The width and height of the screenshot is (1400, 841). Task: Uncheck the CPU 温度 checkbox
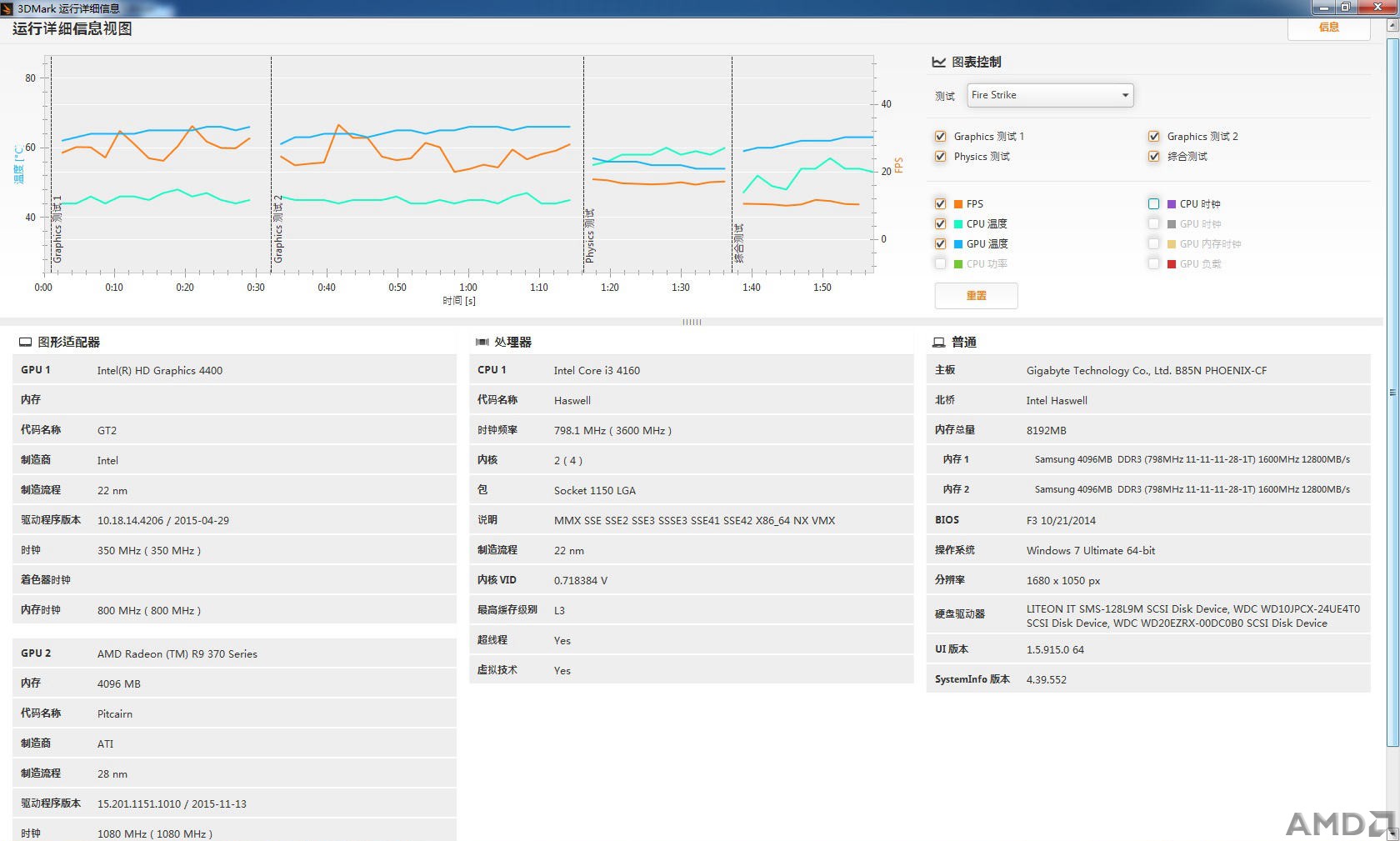coord(940,223)
